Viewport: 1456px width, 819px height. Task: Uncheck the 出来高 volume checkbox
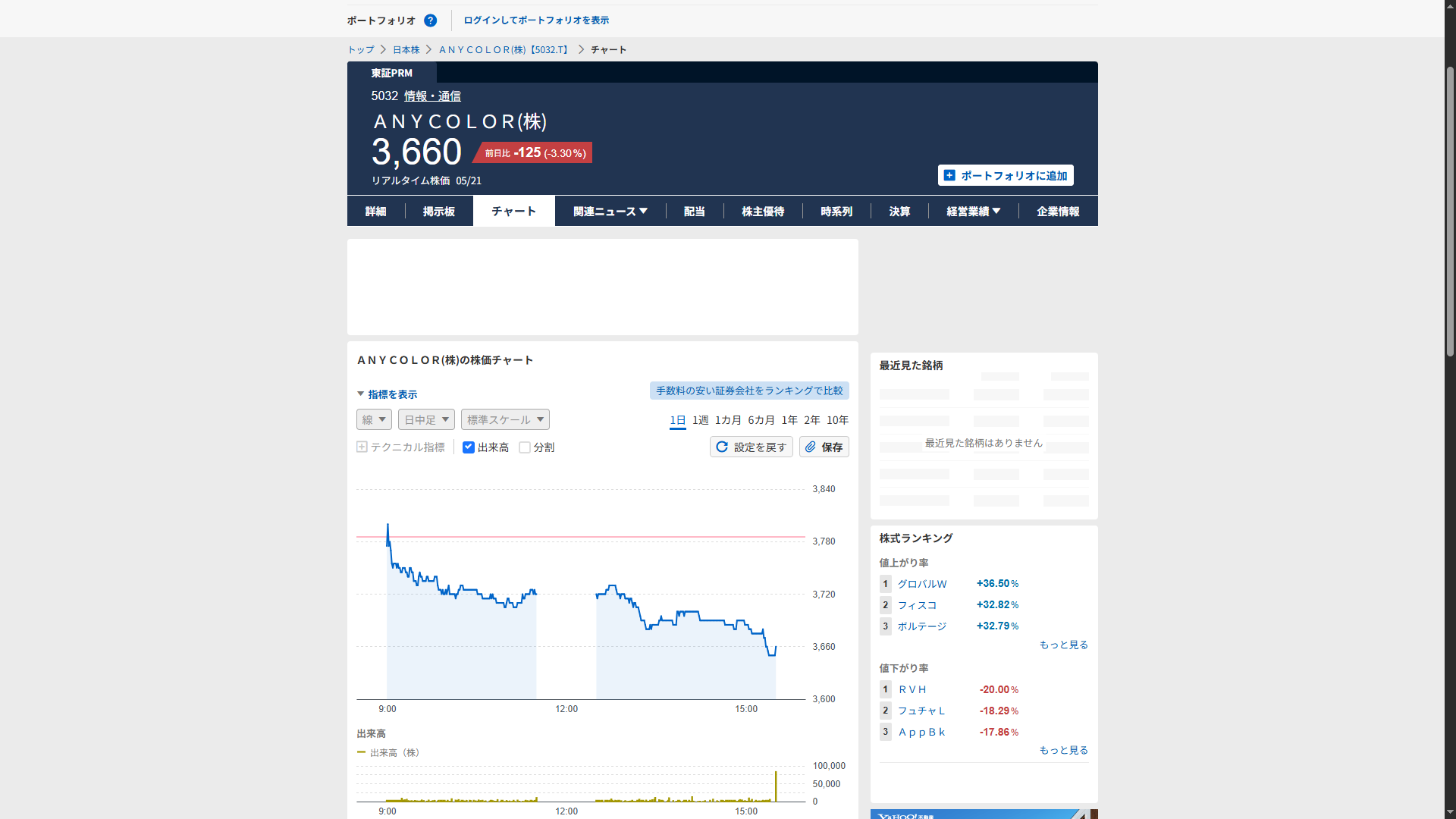tap(469, 447)
